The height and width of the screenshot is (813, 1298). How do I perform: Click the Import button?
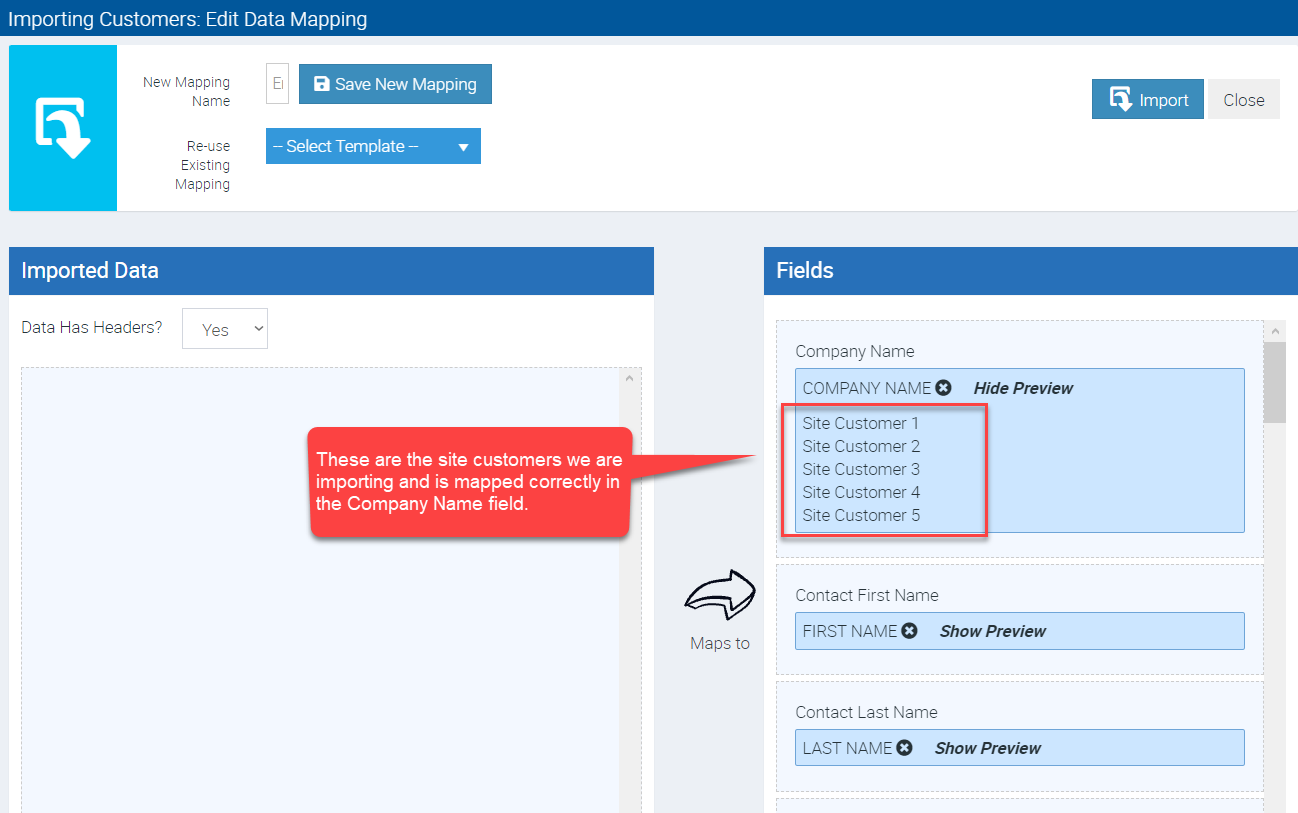pyautogui.click(x=1147, y=100)
